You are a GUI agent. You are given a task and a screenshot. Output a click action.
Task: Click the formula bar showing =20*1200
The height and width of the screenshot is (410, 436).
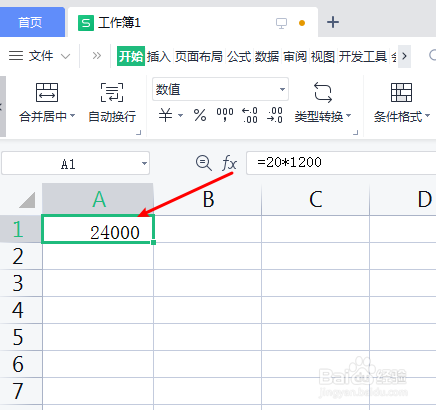click(341, 163)
